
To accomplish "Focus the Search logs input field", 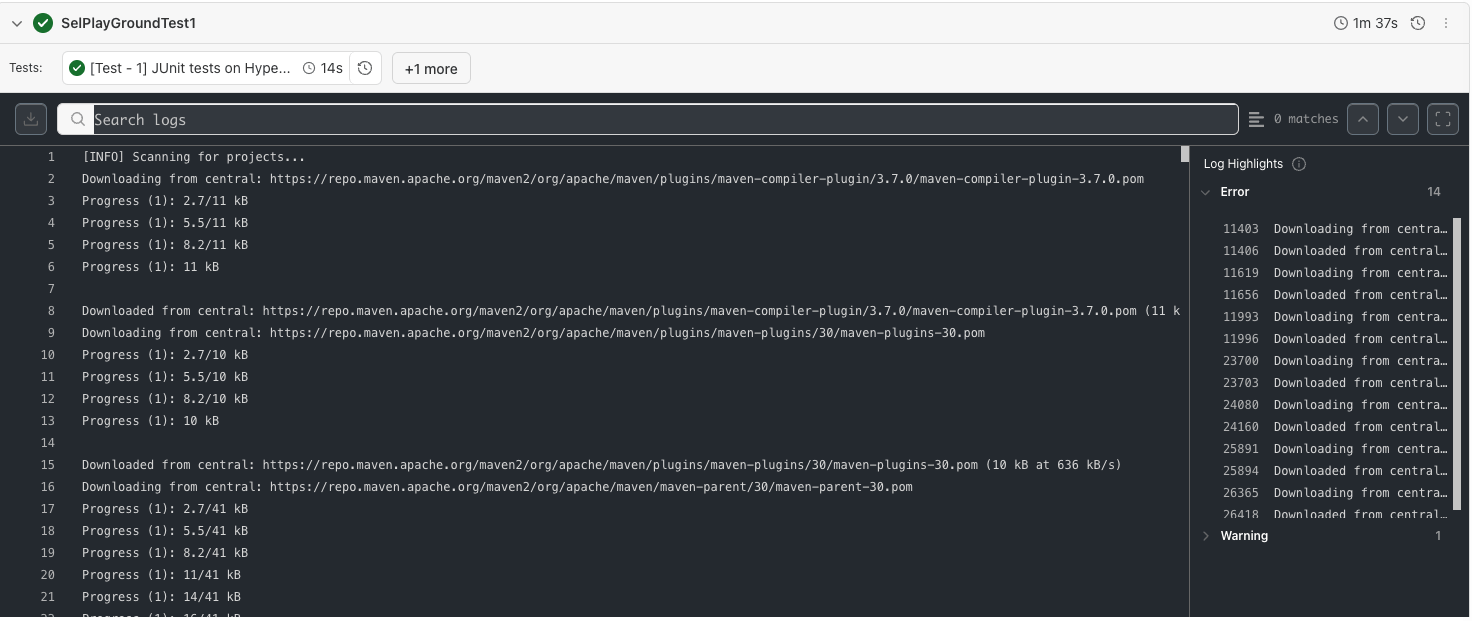I will click(660, 120).
